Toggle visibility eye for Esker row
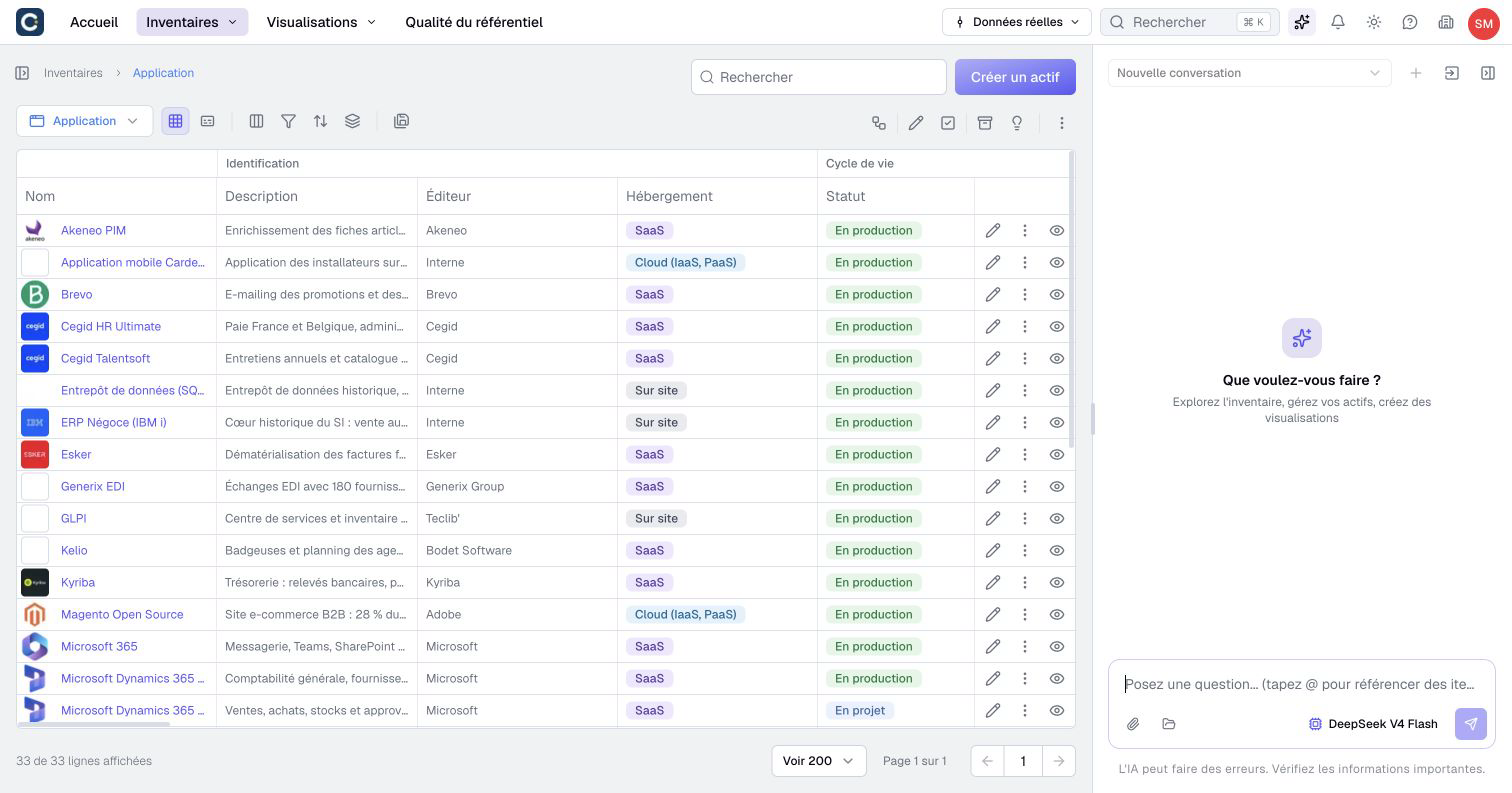 [1056, 454]
